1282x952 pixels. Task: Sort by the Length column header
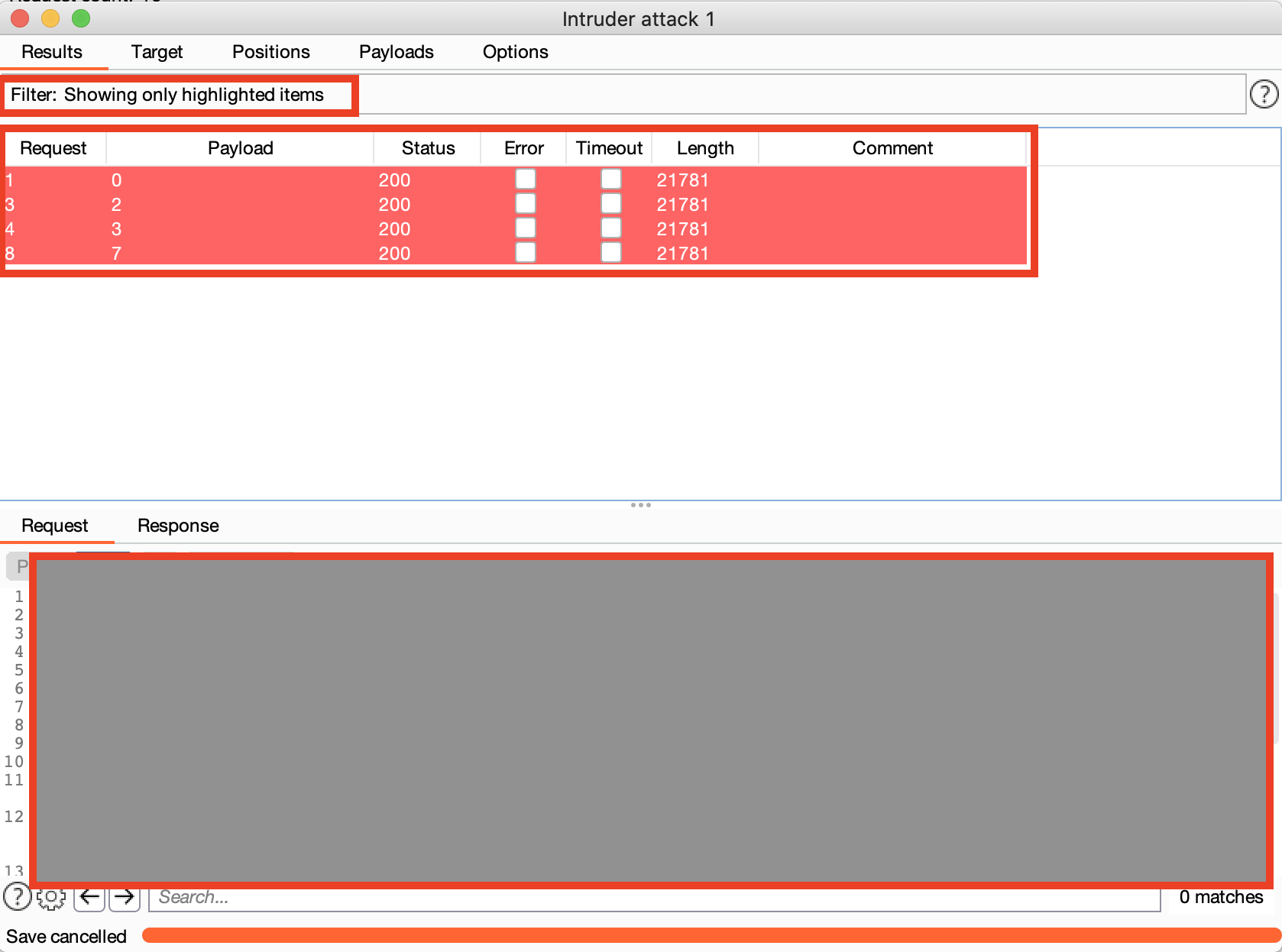coord(705,148)
